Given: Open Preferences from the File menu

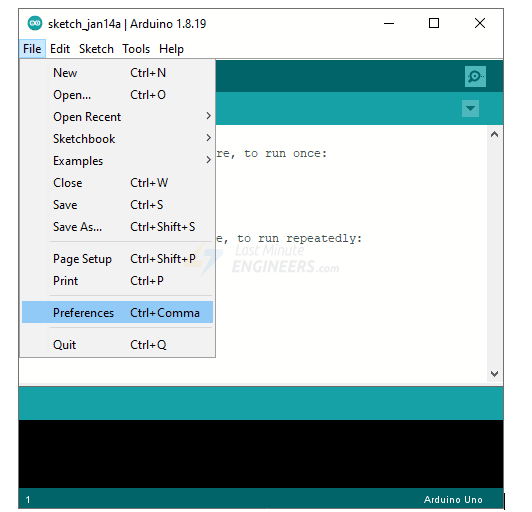Looking at the screenshot, I should [x=117, y=312].
